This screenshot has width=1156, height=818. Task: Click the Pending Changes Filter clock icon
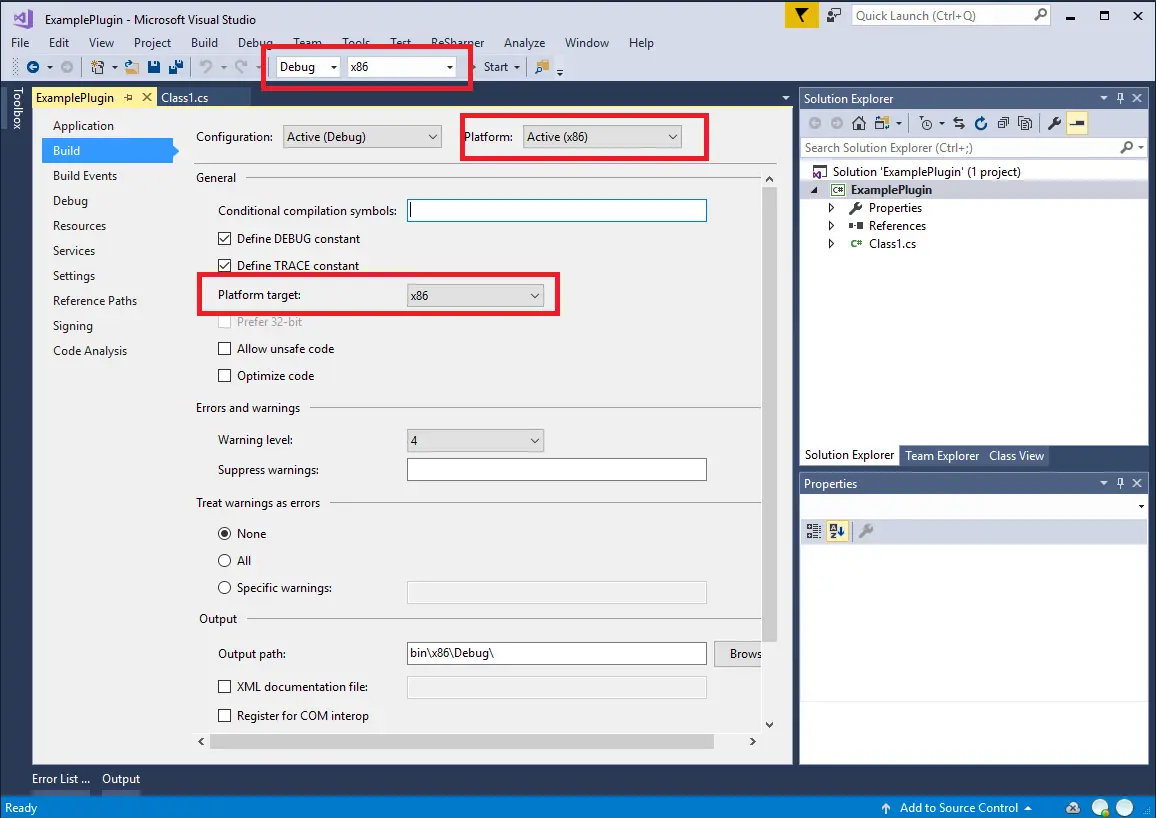tap(926, 123)
